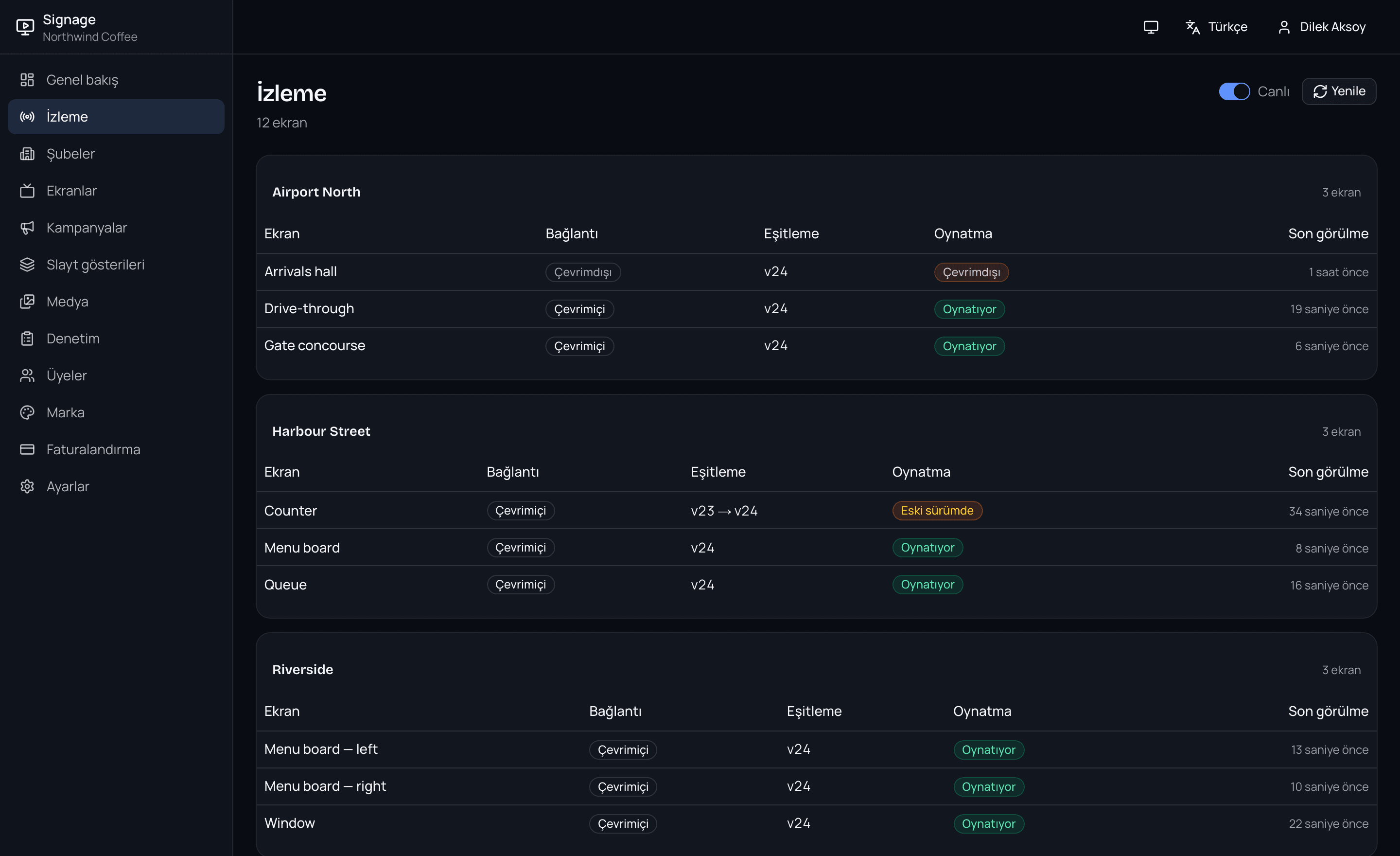
Task: Click the Ayarlar gear icon
Action: 27,486
